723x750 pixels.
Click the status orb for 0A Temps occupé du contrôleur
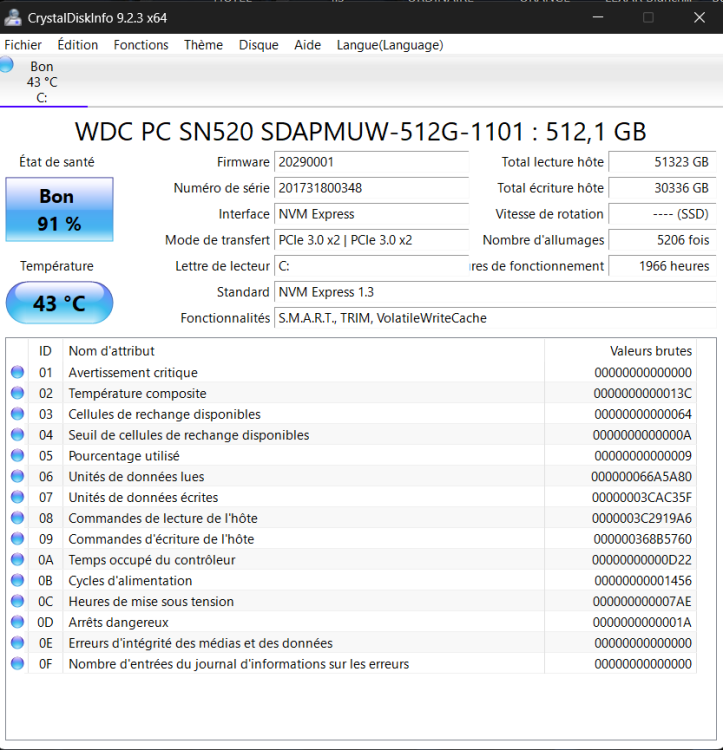pos(17,559)
